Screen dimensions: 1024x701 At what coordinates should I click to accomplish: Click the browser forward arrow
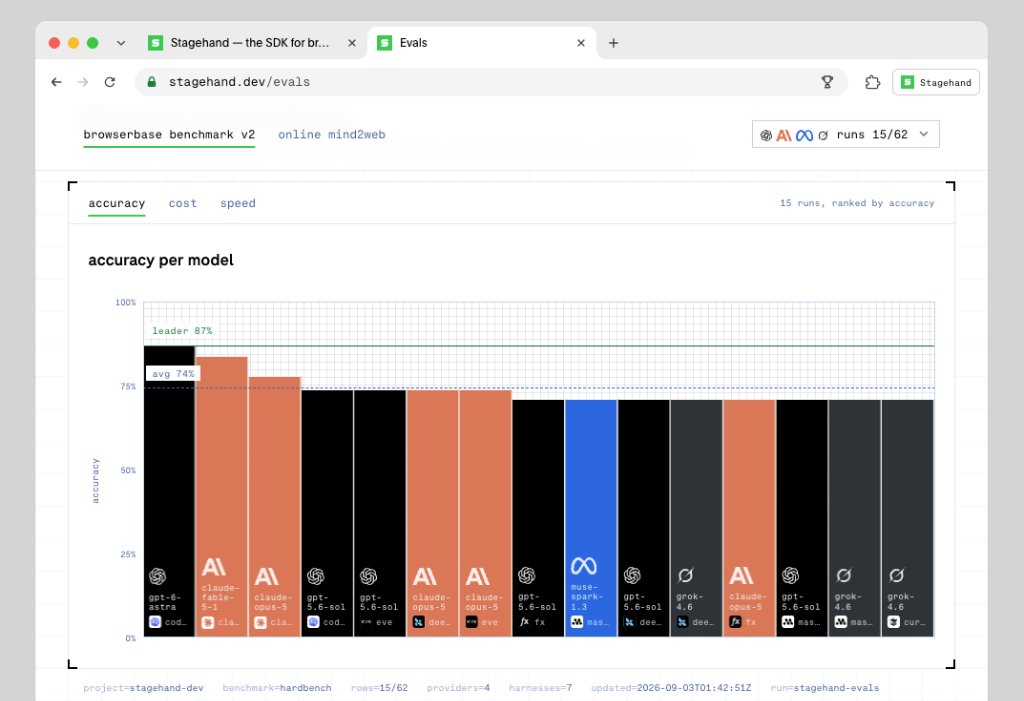point(83,82)
